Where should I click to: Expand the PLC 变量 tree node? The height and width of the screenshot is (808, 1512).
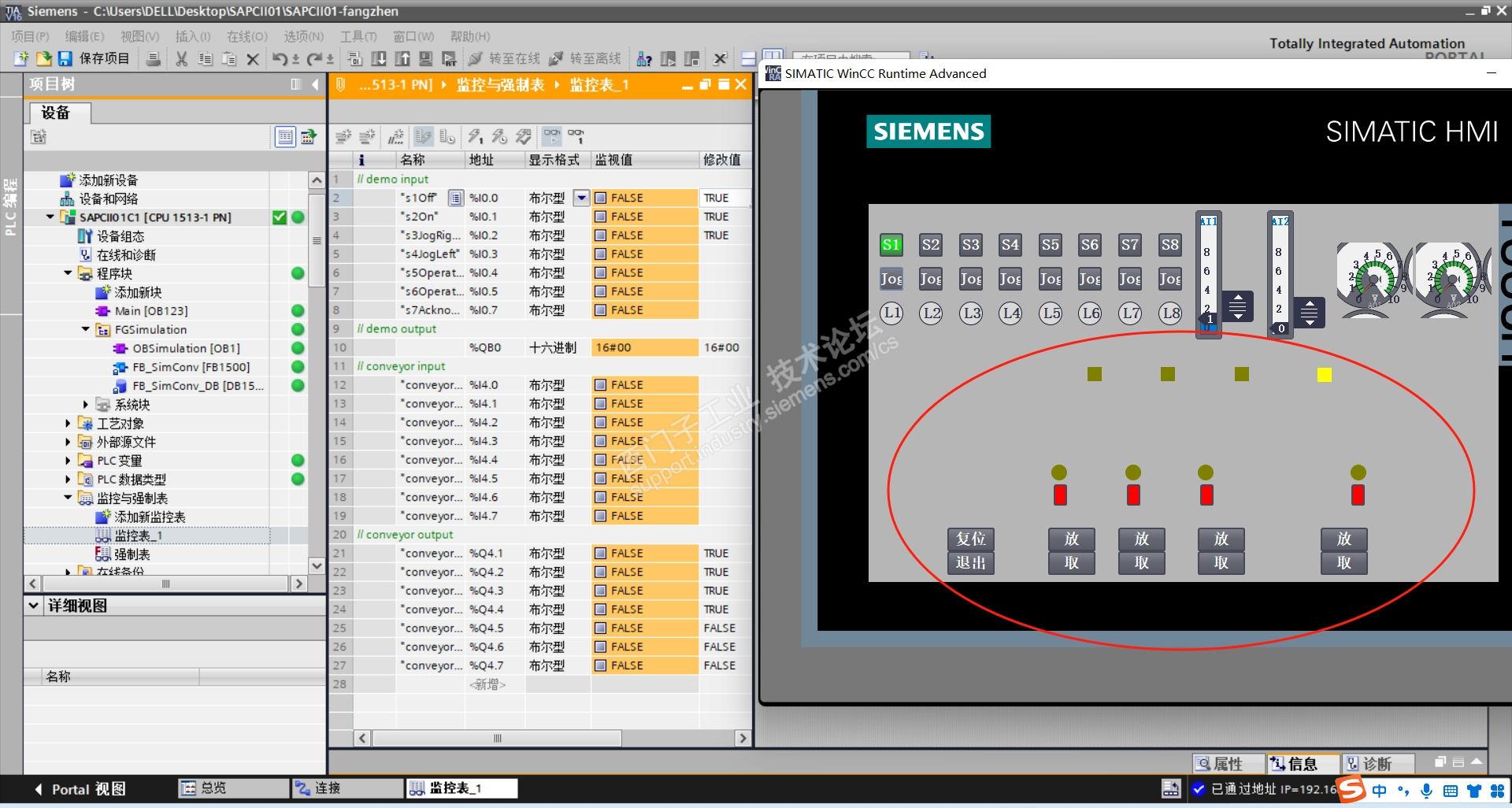coord(68,461)
